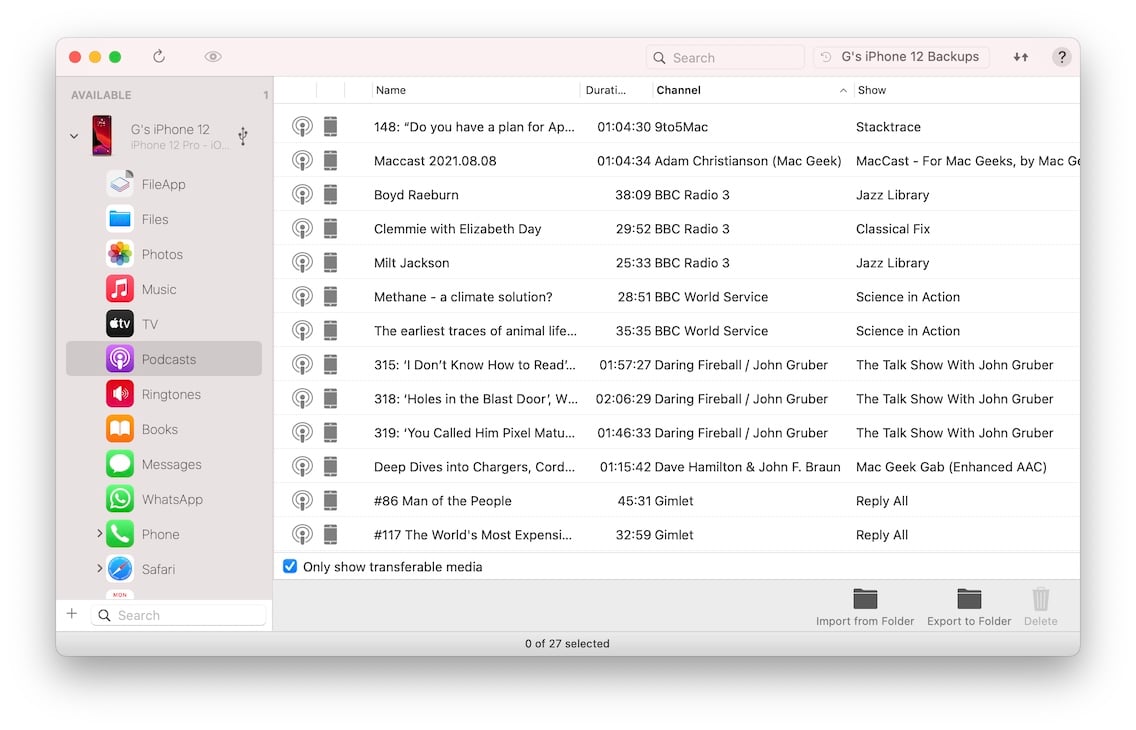1136x730 pixels.
Task: Click the Delete trash button
Action: click(x=1040, y=607)
